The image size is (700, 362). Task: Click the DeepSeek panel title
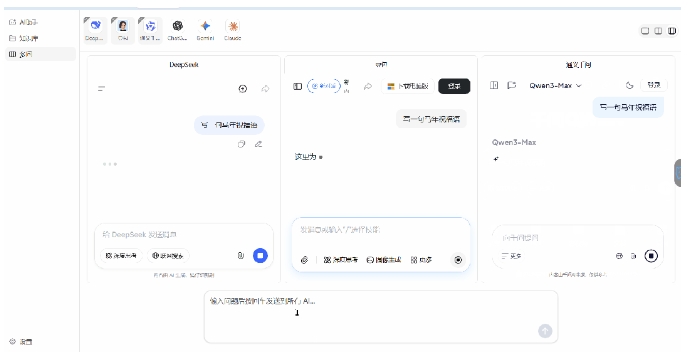click(x=183, y=65)
